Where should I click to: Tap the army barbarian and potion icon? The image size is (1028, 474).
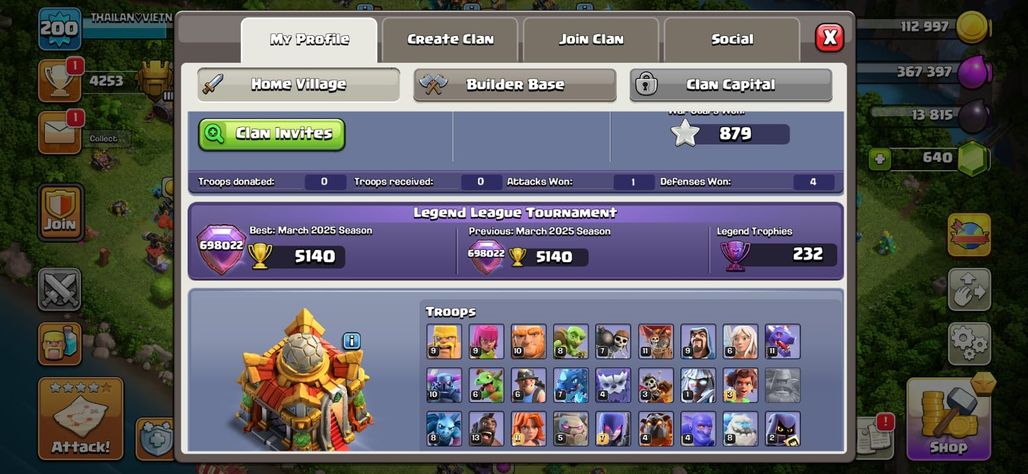tap(60, 344)
